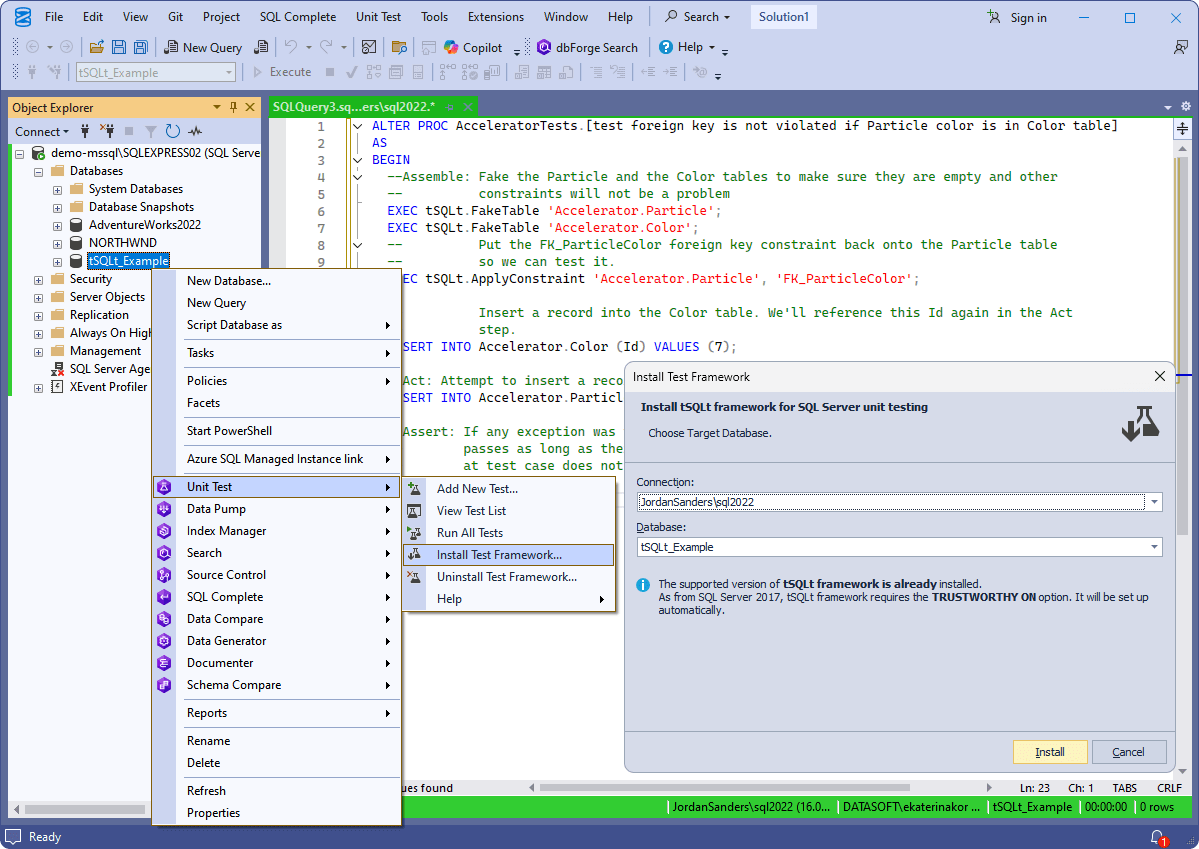Expand the Database Snapshots node
Viewport: 1199px width, 849px height.
[x=57, y=207]
